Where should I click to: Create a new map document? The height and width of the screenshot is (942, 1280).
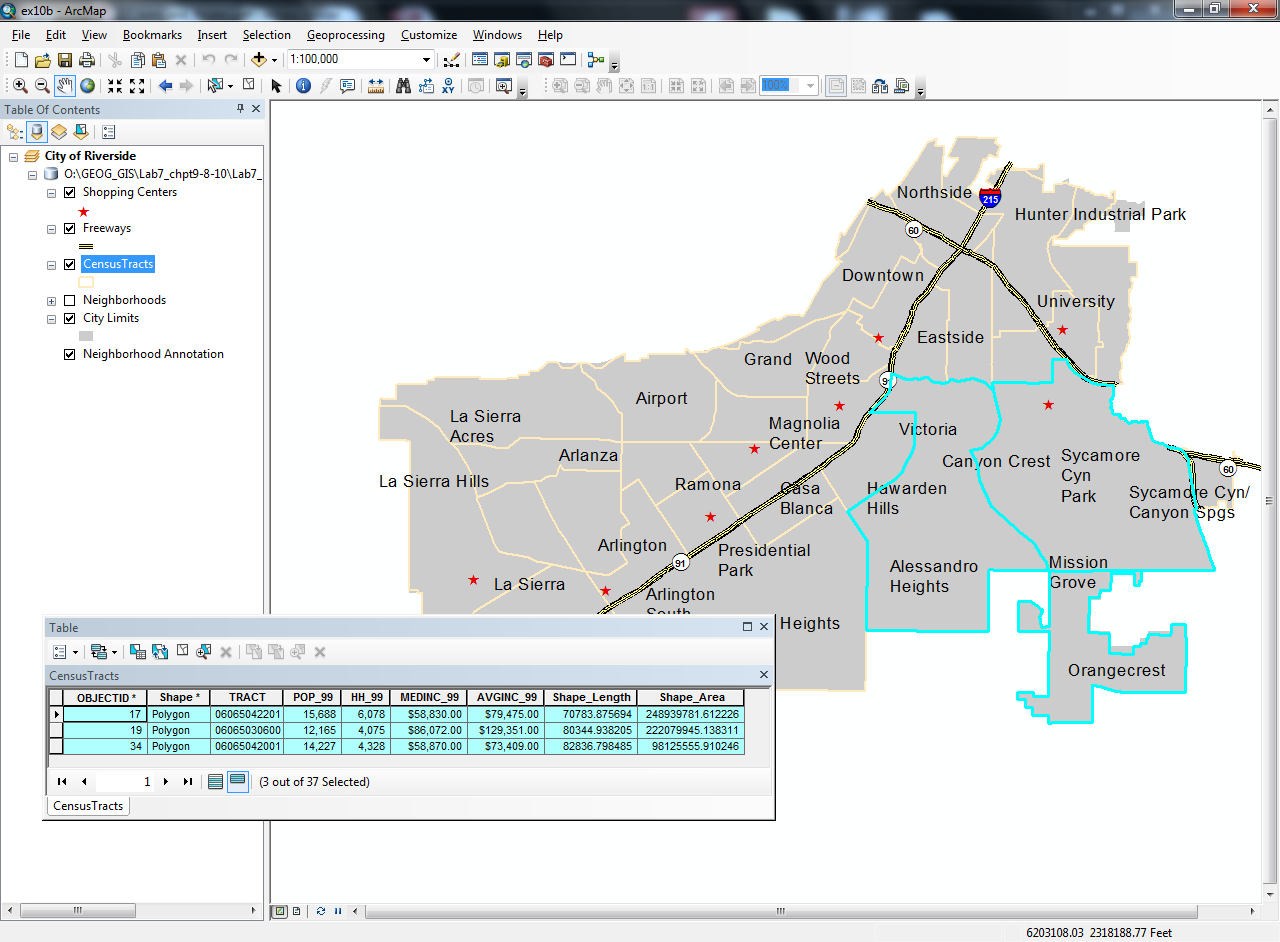[21, 60]
